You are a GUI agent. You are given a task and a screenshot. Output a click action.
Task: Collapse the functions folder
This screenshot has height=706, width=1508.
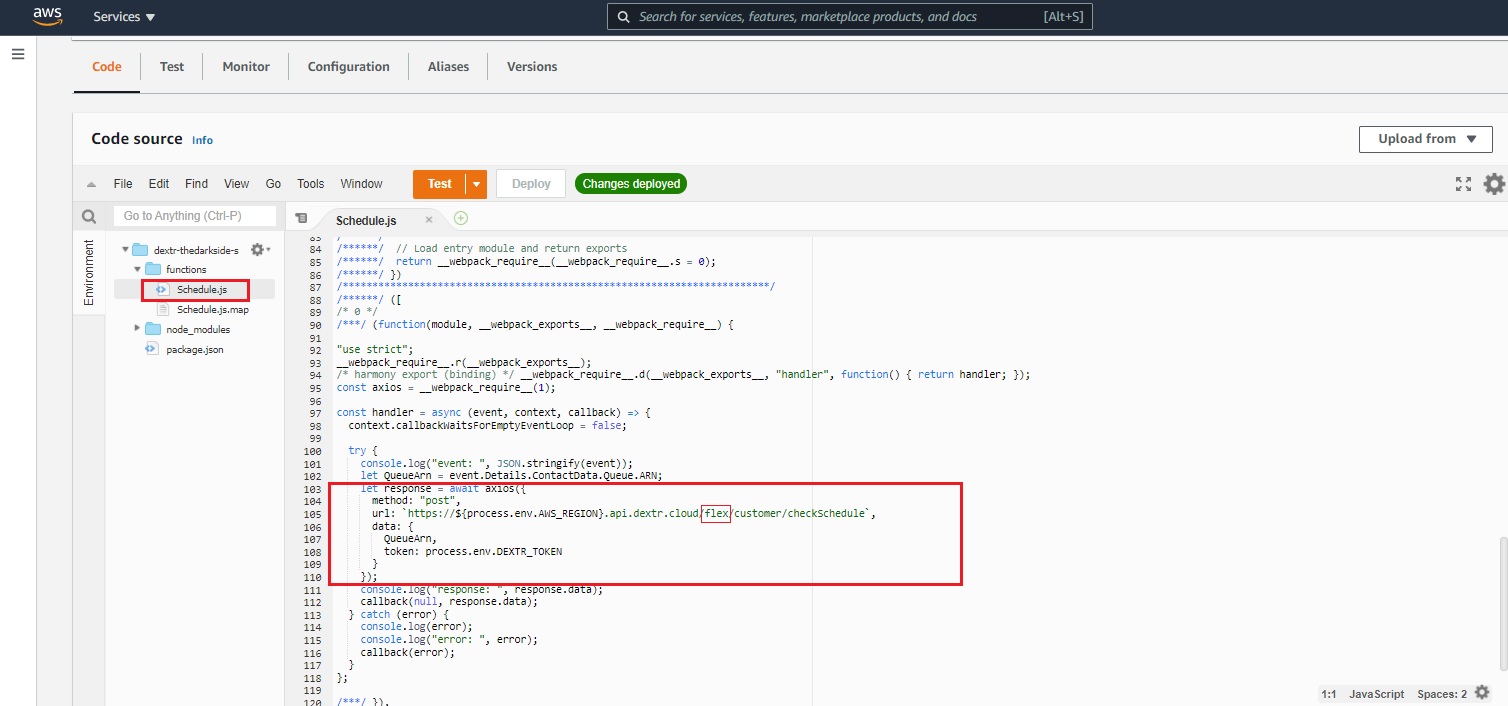pyautogui.click(x=138, y=270)
